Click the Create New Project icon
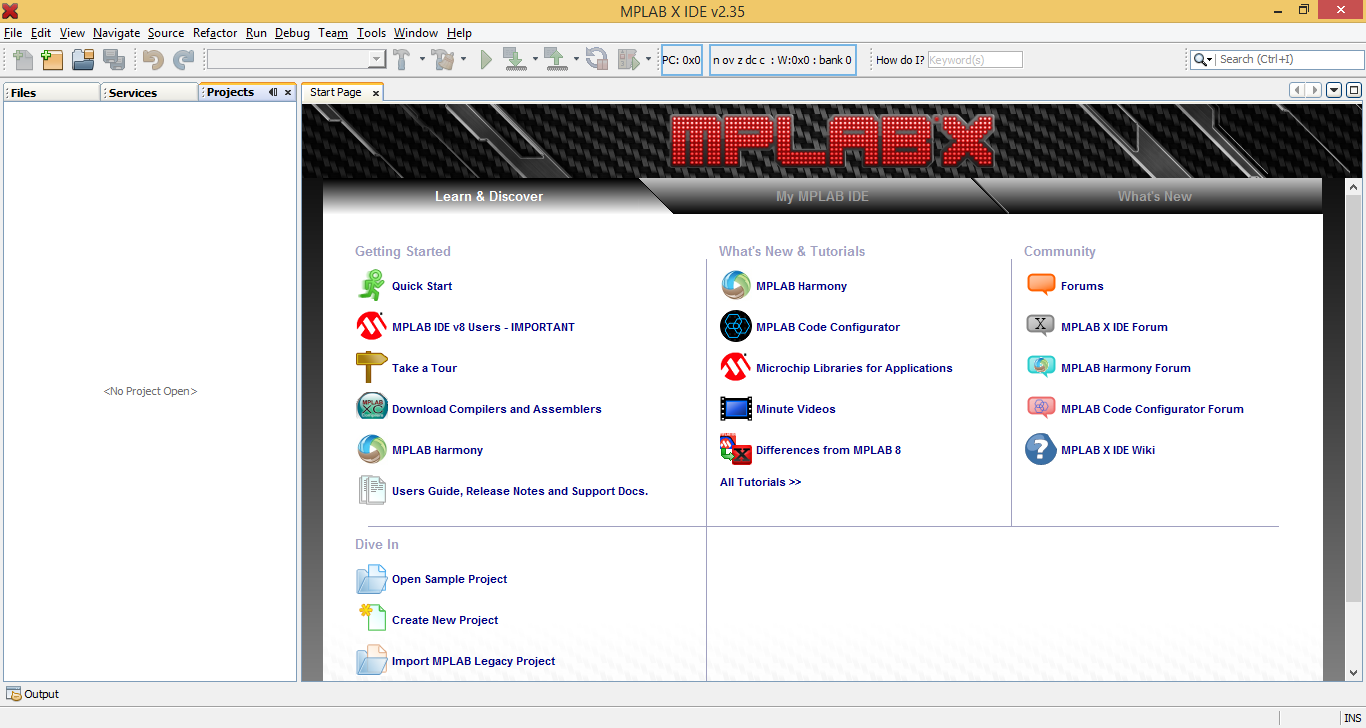Viewport: 1366px width, 728px height. (371, 618)
